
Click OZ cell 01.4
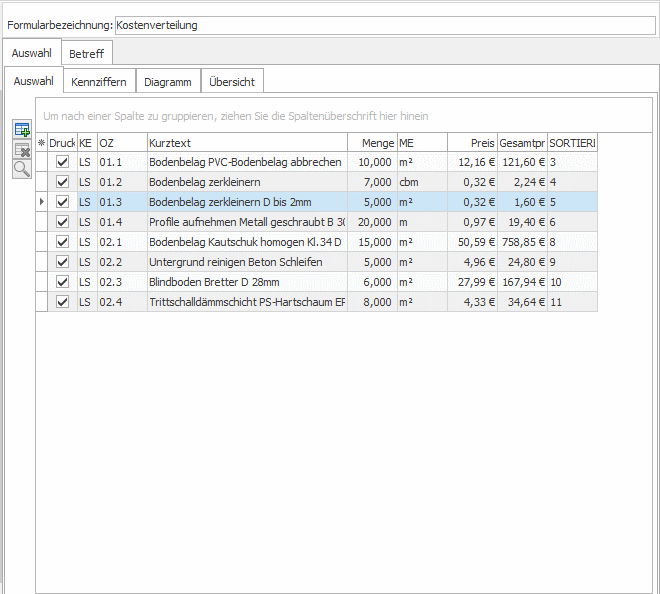coord(122,222)
